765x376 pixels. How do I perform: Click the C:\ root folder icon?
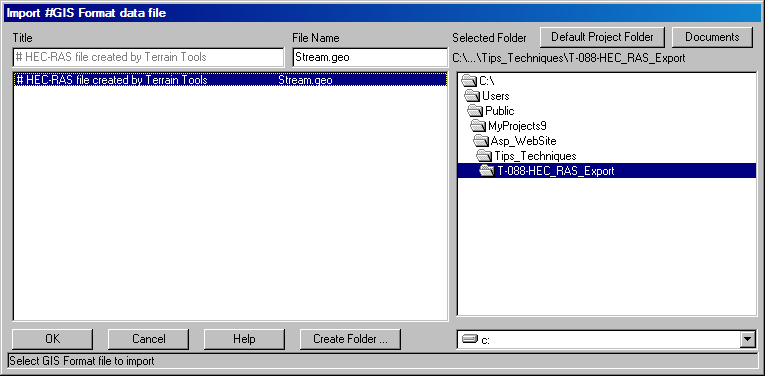[x=469, y=80]
